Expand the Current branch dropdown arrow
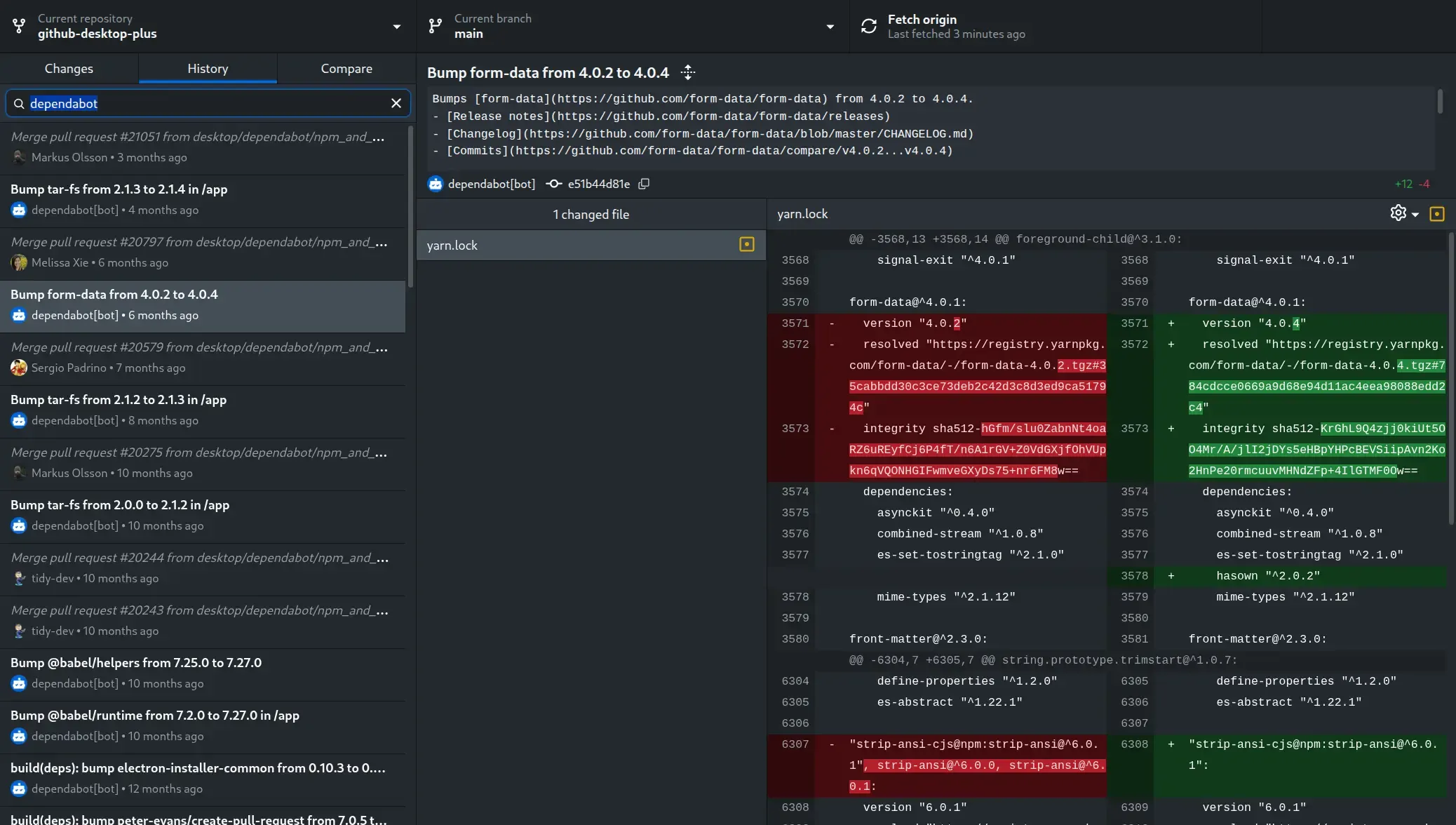 830,27
